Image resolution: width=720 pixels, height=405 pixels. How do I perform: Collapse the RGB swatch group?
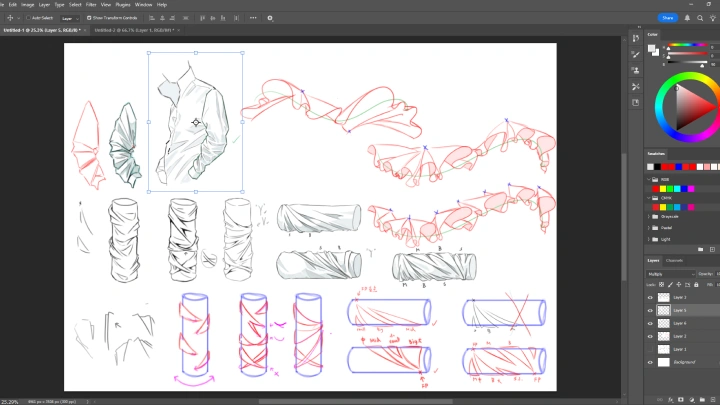pos(649,180)
